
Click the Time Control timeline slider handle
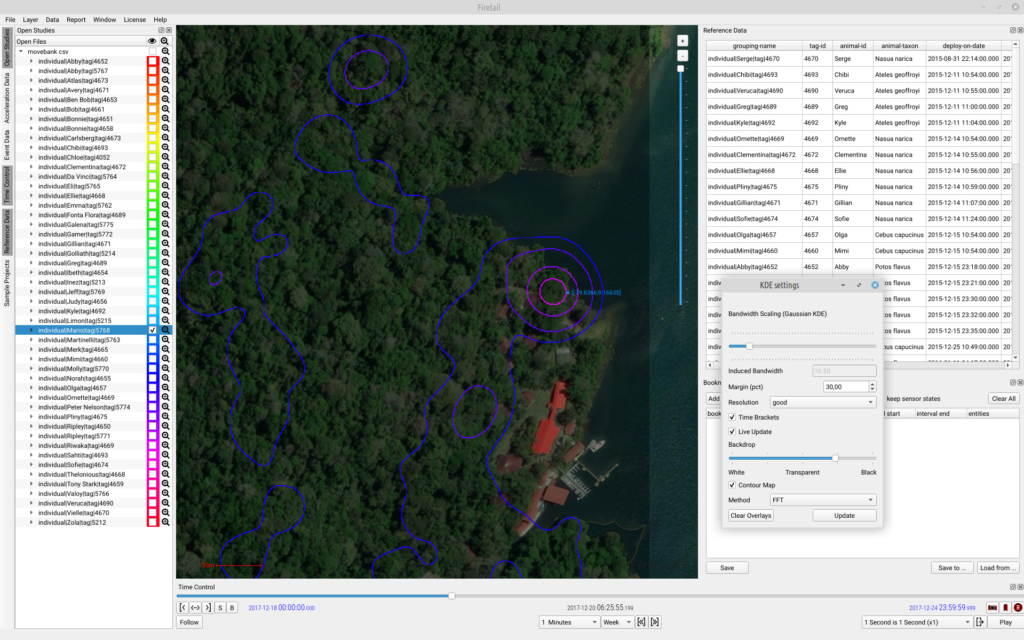[x=451, y=596]
